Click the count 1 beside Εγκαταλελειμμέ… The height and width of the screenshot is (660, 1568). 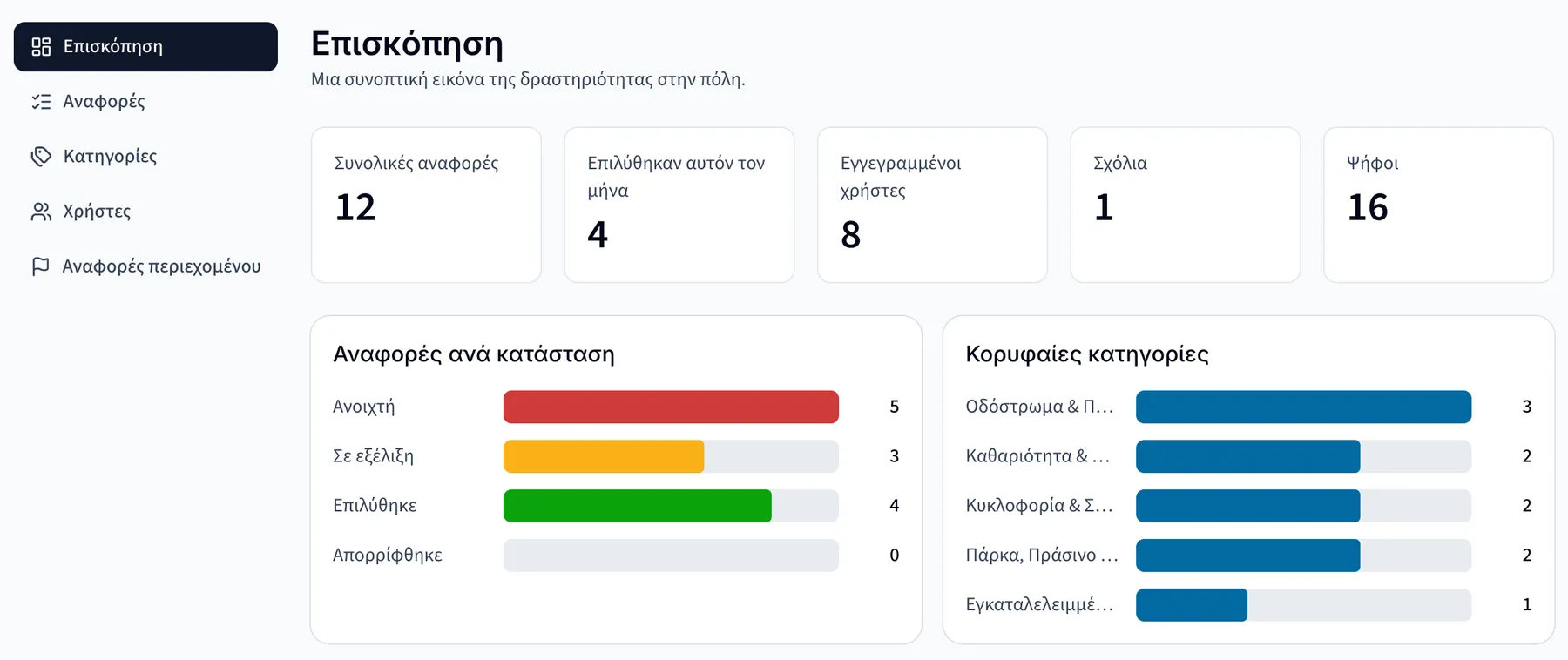(x=1527, y=605)
